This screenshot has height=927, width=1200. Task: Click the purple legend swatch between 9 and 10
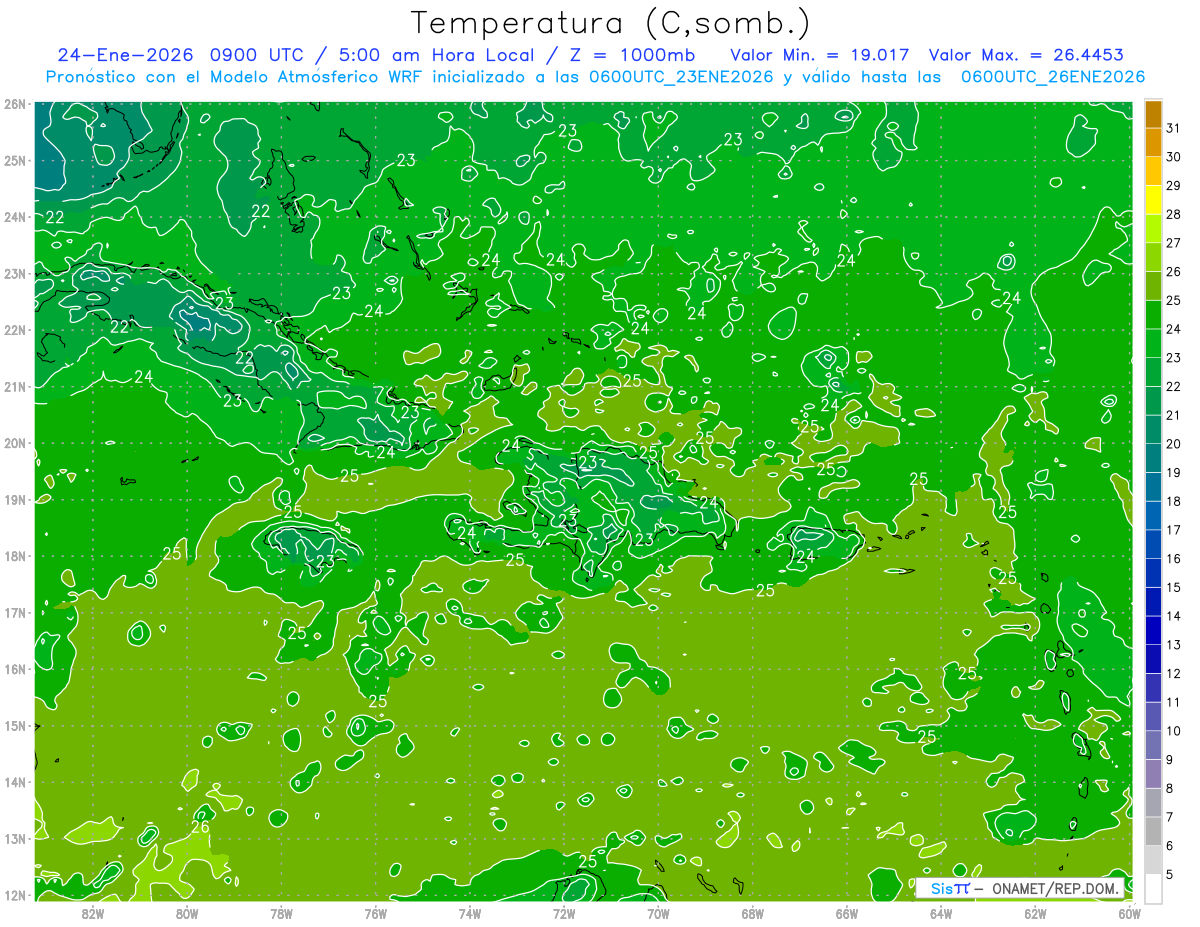coord(1153,745)
